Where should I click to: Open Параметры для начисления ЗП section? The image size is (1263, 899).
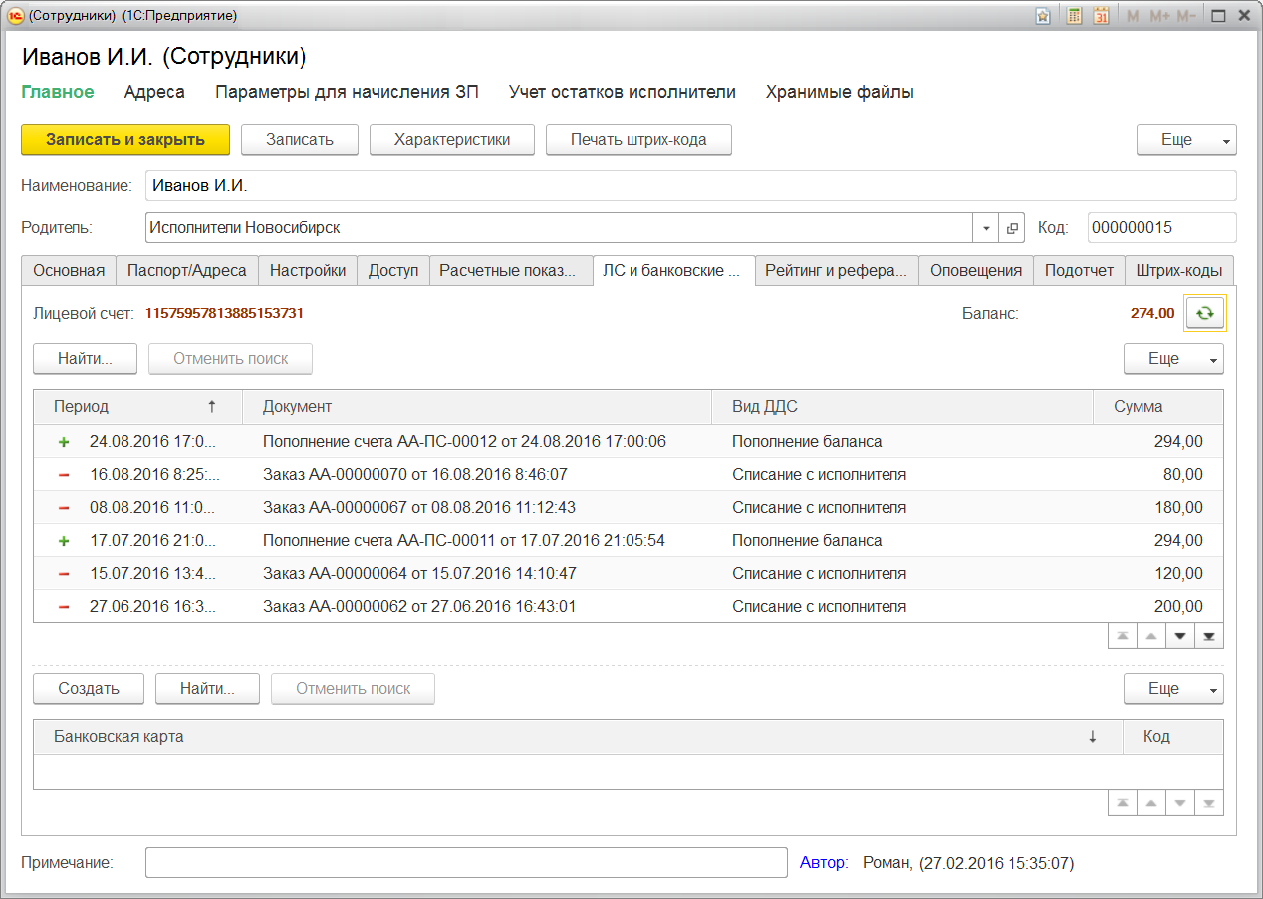click(x=346, y=92)
